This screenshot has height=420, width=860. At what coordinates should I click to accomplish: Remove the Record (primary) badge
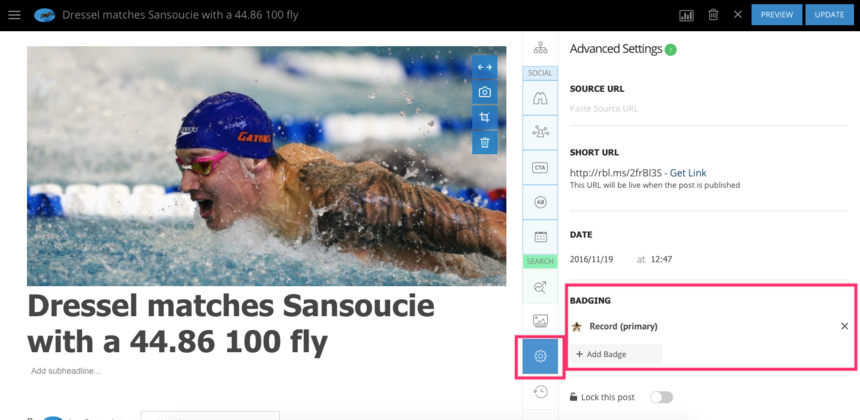coord(845,326)
